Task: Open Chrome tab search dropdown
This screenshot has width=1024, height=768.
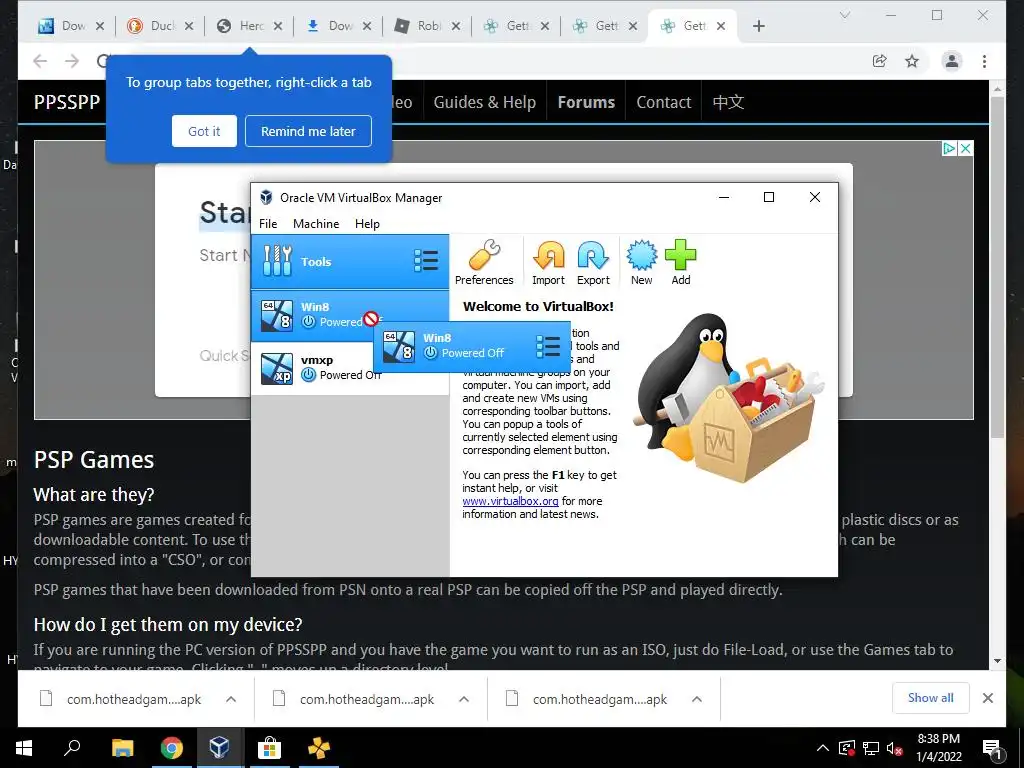Action: pos(844,15)
